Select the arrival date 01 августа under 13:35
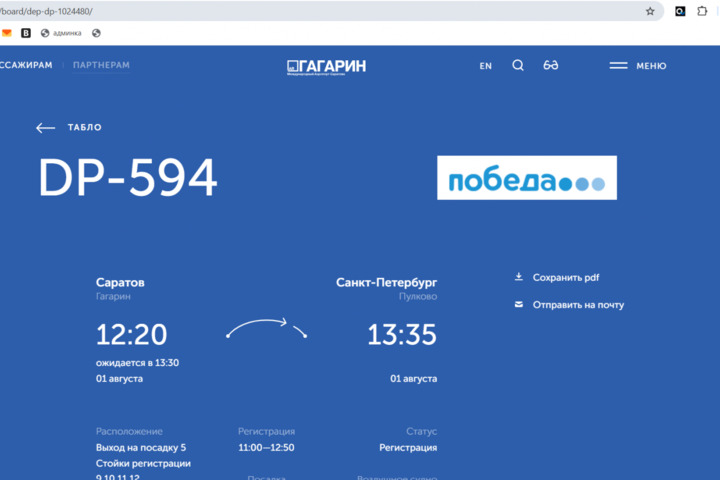720x480 pixels. [413, 378]
